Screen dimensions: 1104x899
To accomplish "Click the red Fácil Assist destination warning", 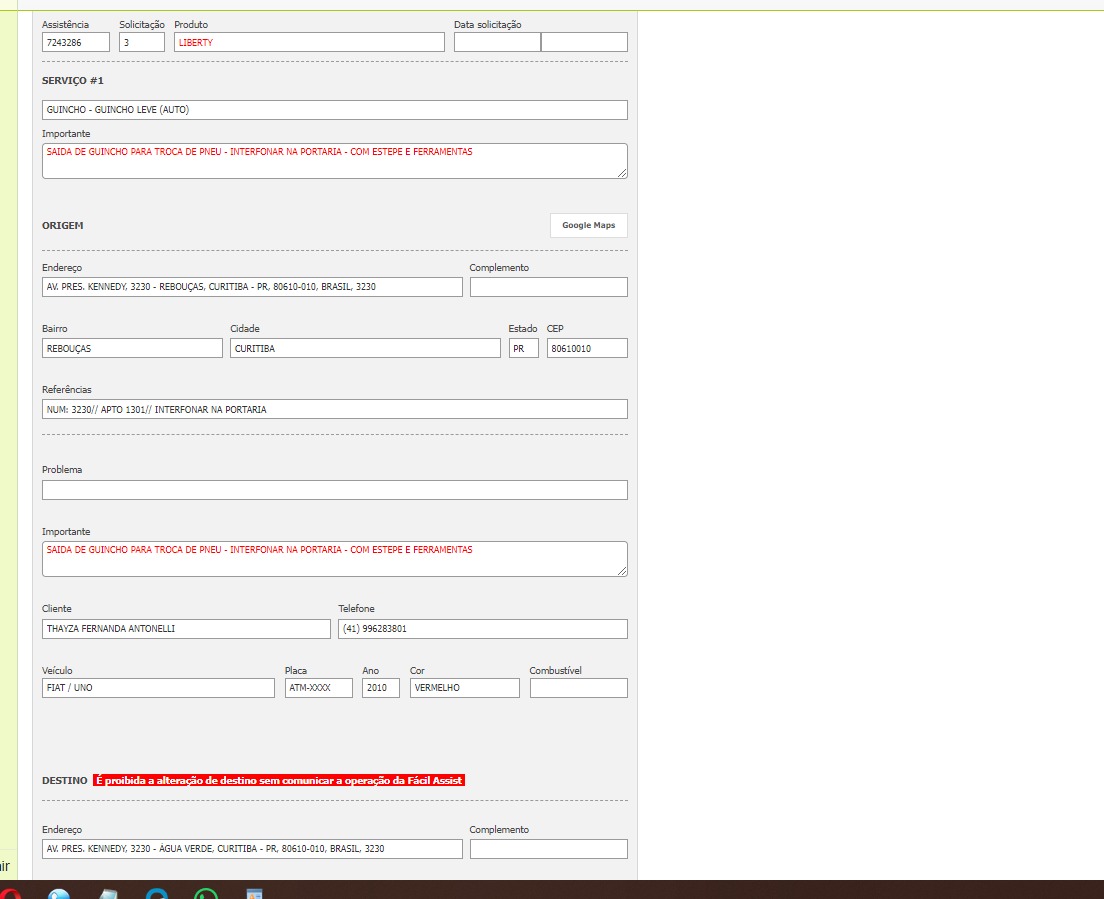I will [279, 780].
